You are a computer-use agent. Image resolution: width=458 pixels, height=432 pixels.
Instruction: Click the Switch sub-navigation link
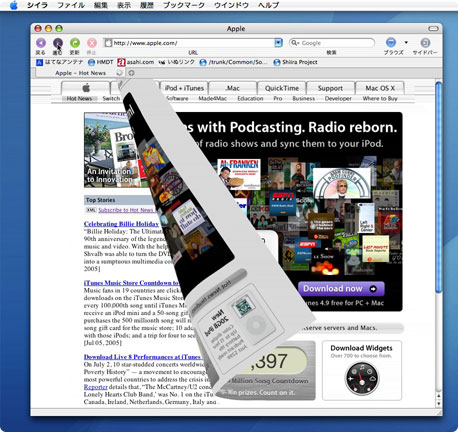click(x=111, y=99)
